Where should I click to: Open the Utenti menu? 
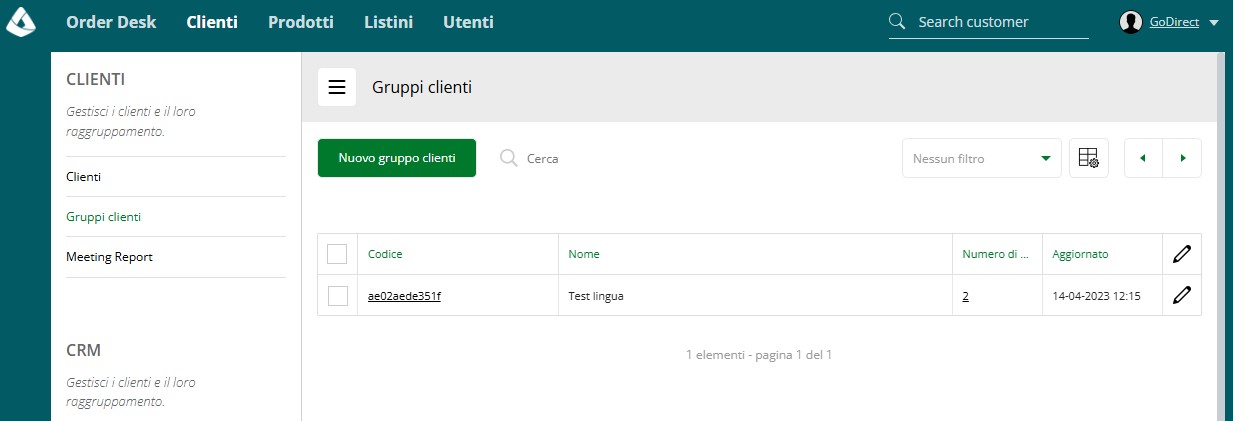click(468, 22)
